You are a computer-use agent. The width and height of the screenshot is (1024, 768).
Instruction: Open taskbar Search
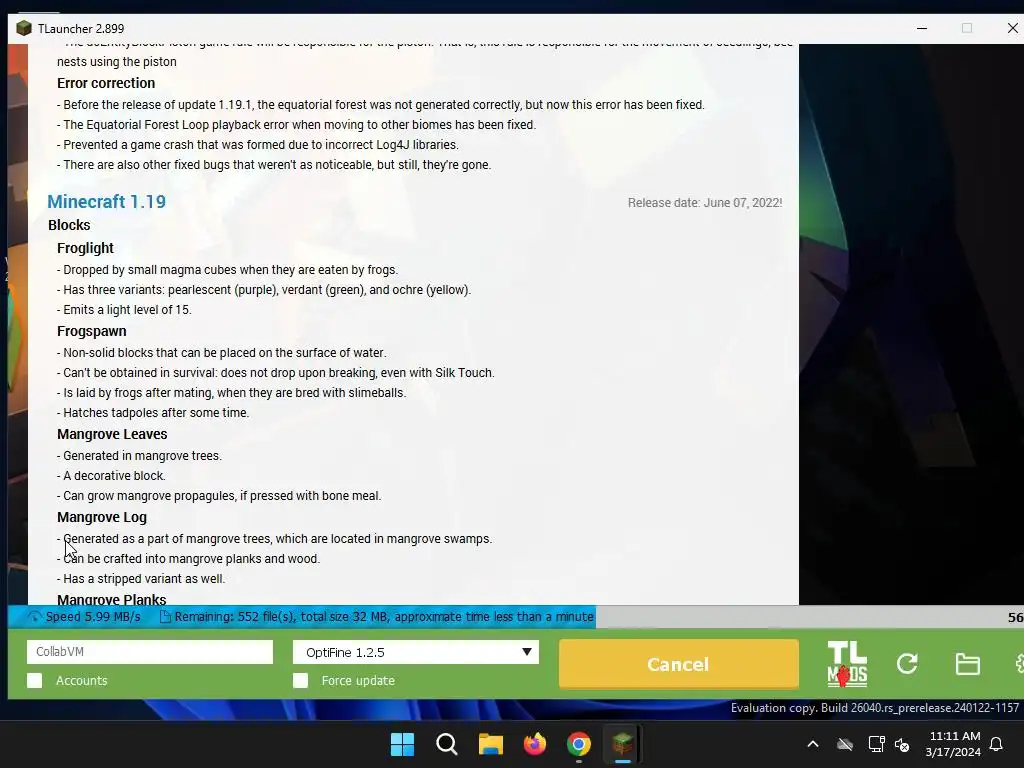[x=447, y=744]
